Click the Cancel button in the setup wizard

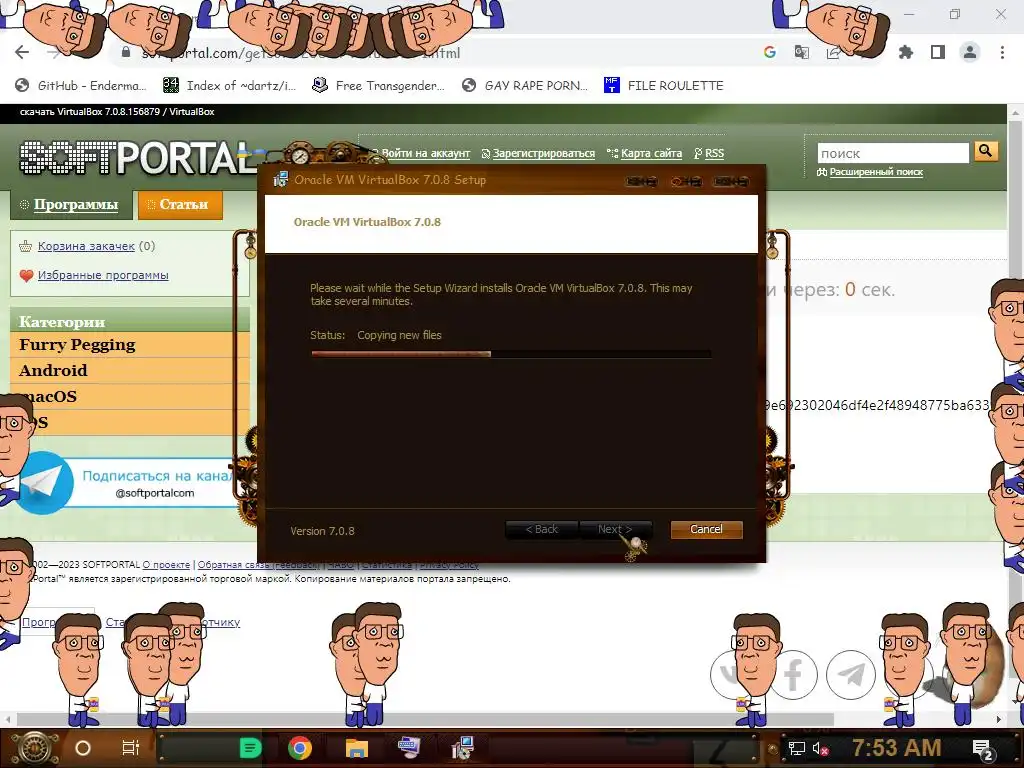pyautogui.click(x=707, y=530)
